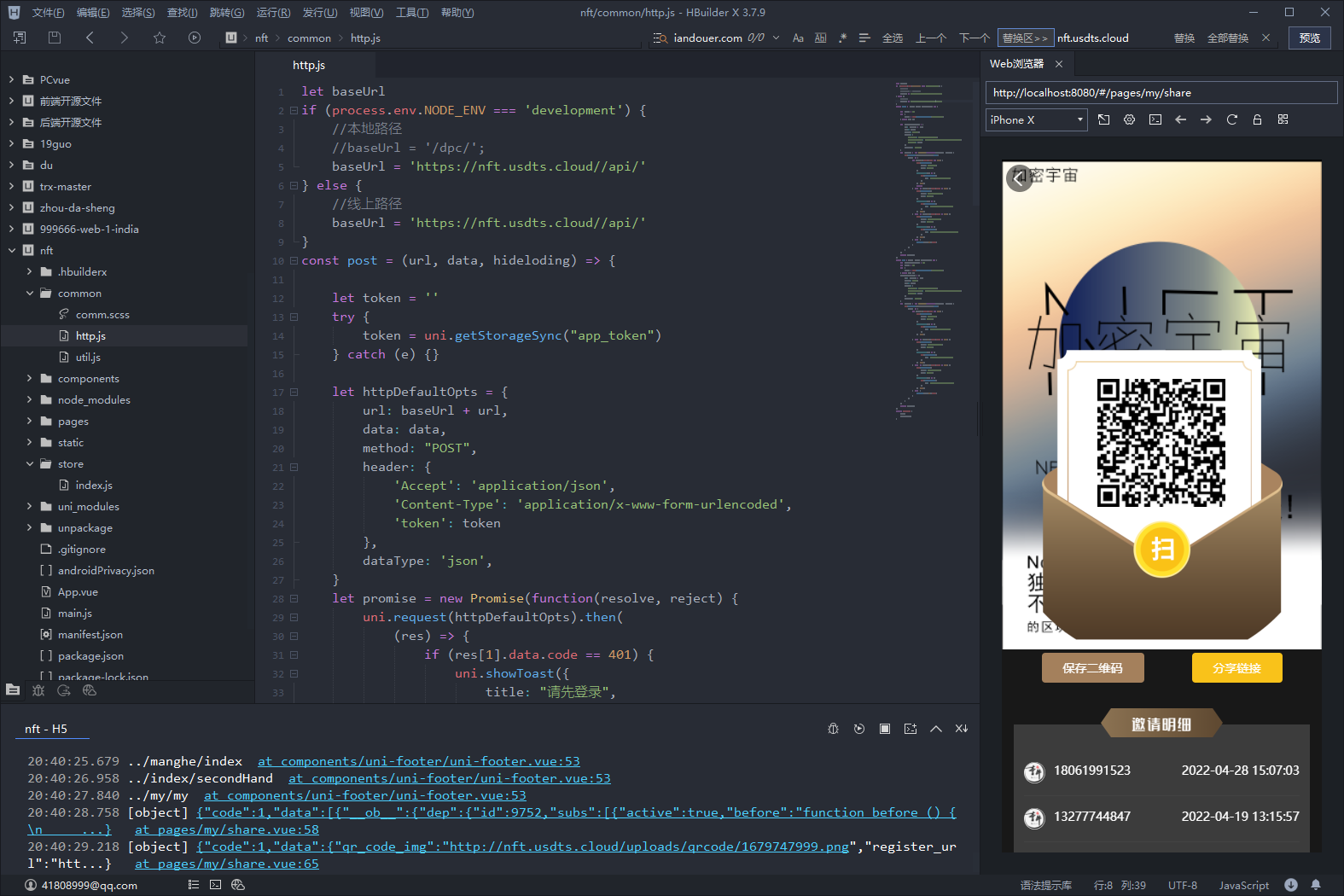The height and width of the screenshot is (896, 1344).
Task: Run the project with the play icon
Action: coord(195,38)
